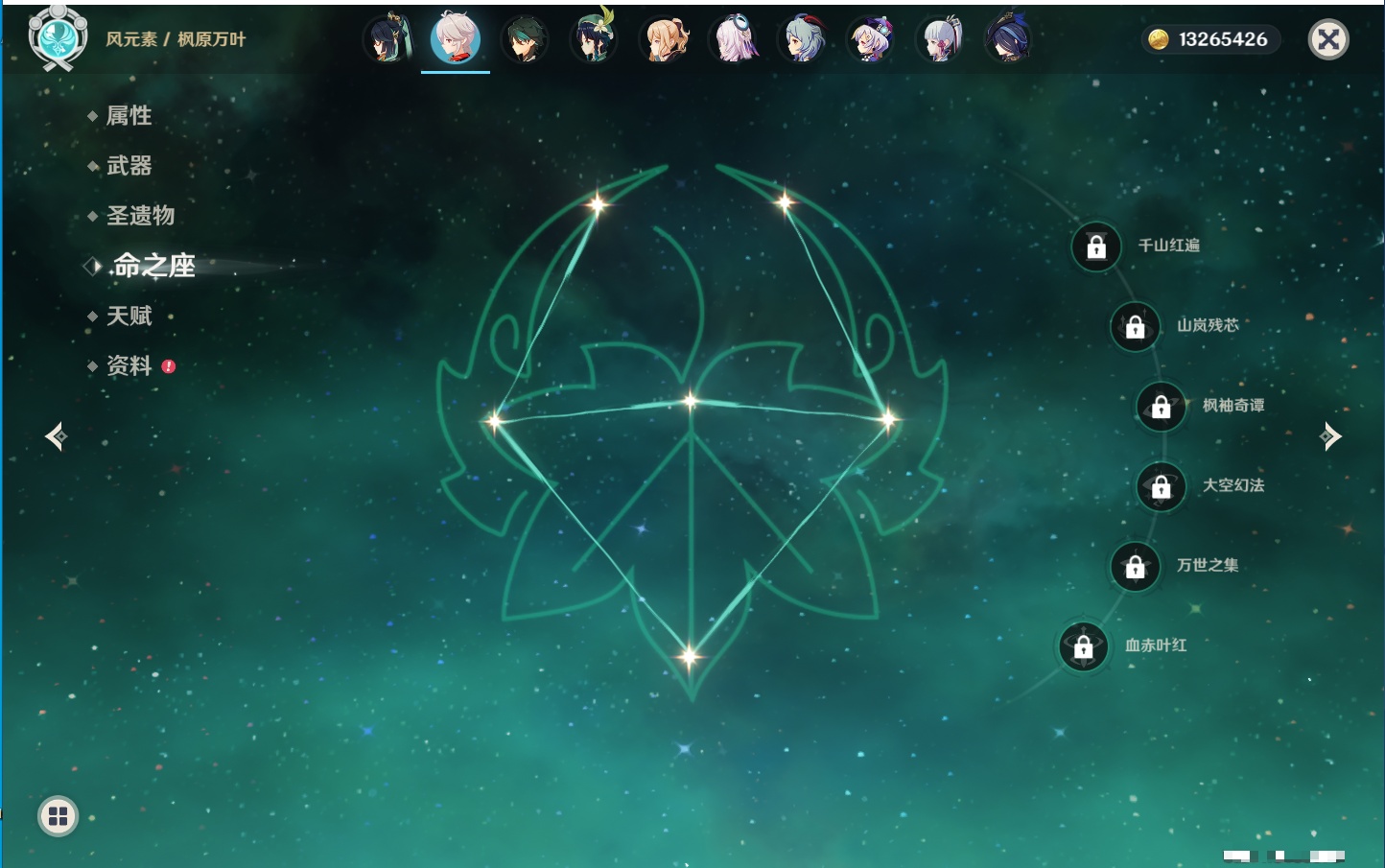Click the leftmost star of the constellation
1385x868 pixels.
[494, 420]
